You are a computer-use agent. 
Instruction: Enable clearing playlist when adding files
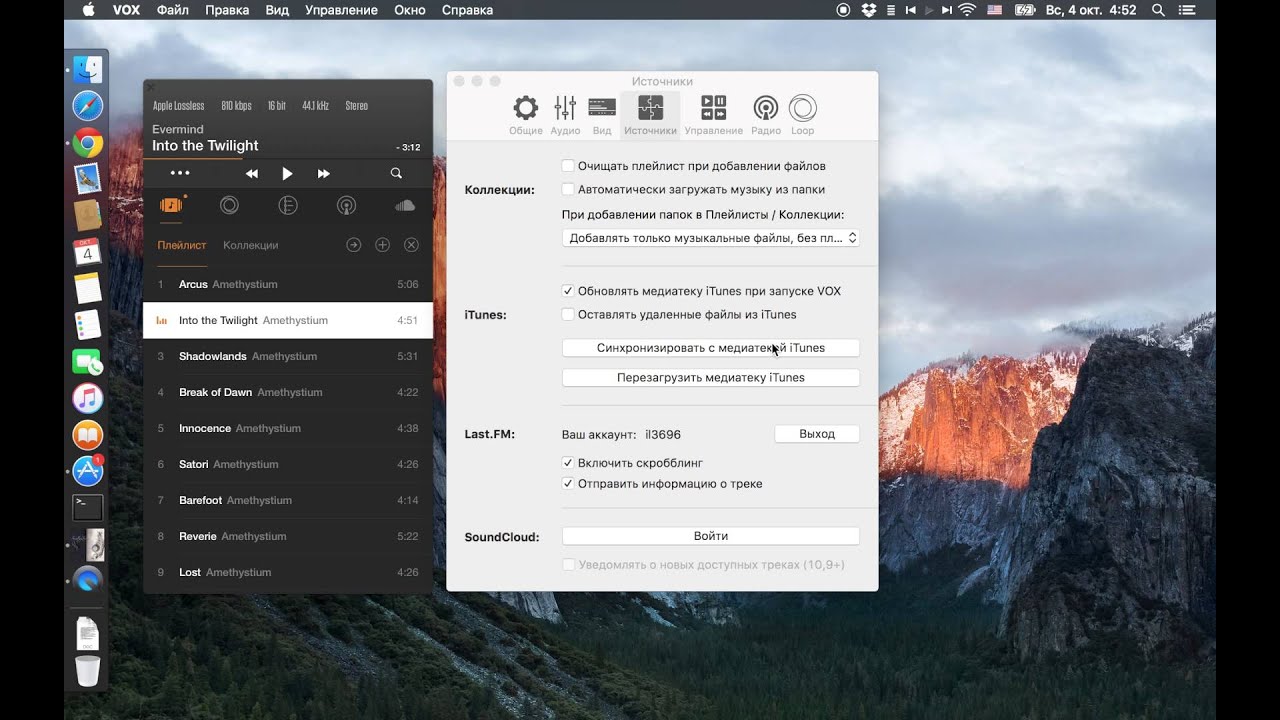[x=568, y=166]
